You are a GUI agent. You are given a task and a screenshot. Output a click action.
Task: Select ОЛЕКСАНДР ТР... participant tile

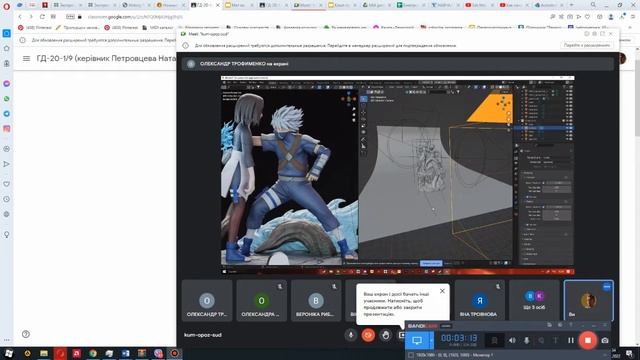(x=207, y=300)
